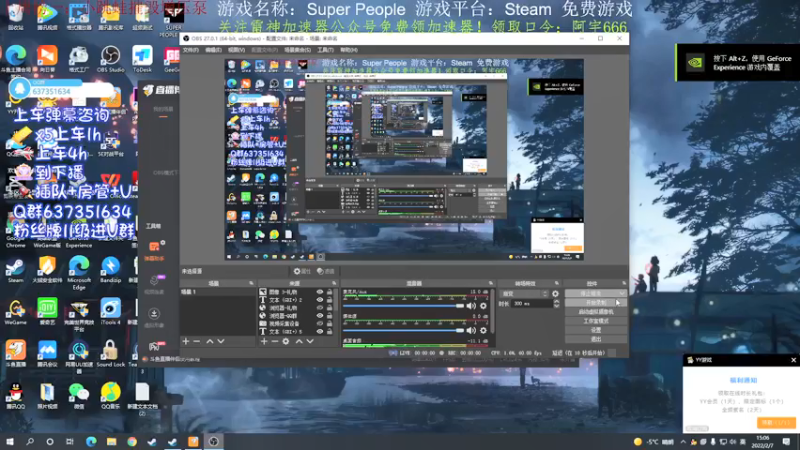Mute the second mixer channel speaker icon
The height and width of the screenshot is (450, 800).
pos(471,331)
